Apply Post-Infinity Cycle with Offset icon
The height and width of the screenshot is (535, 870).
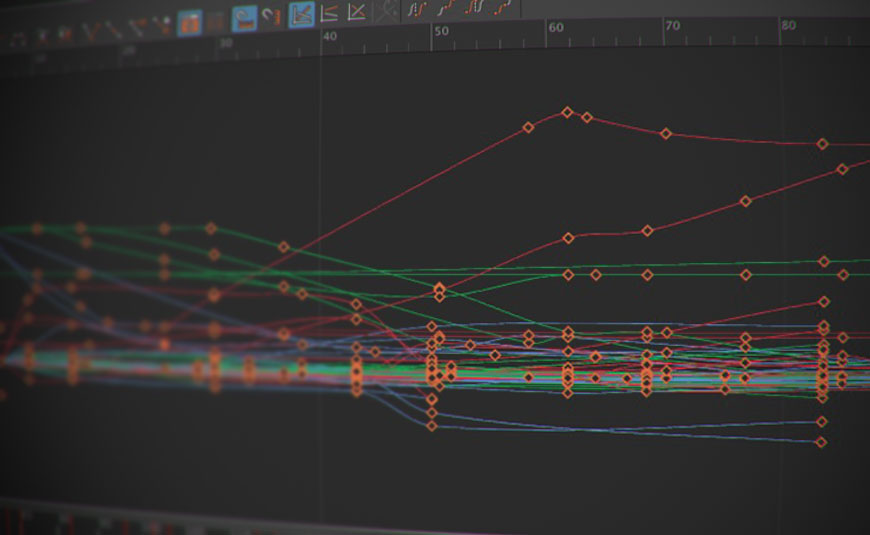pyautogui.click(x=503, y=7)
